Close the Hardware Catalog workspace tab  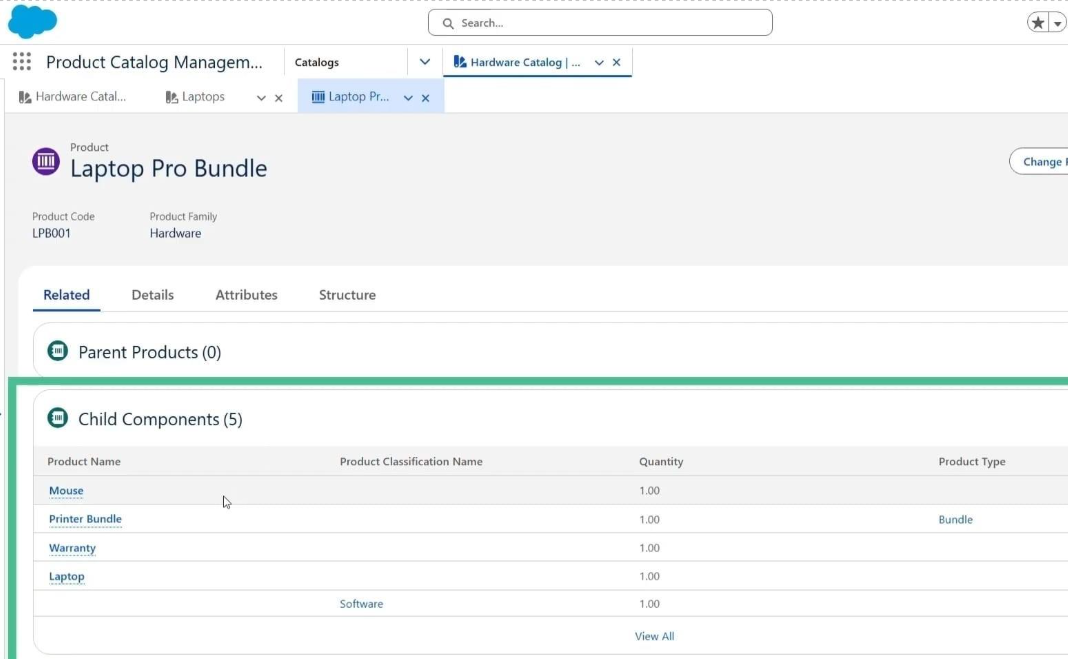617,62
